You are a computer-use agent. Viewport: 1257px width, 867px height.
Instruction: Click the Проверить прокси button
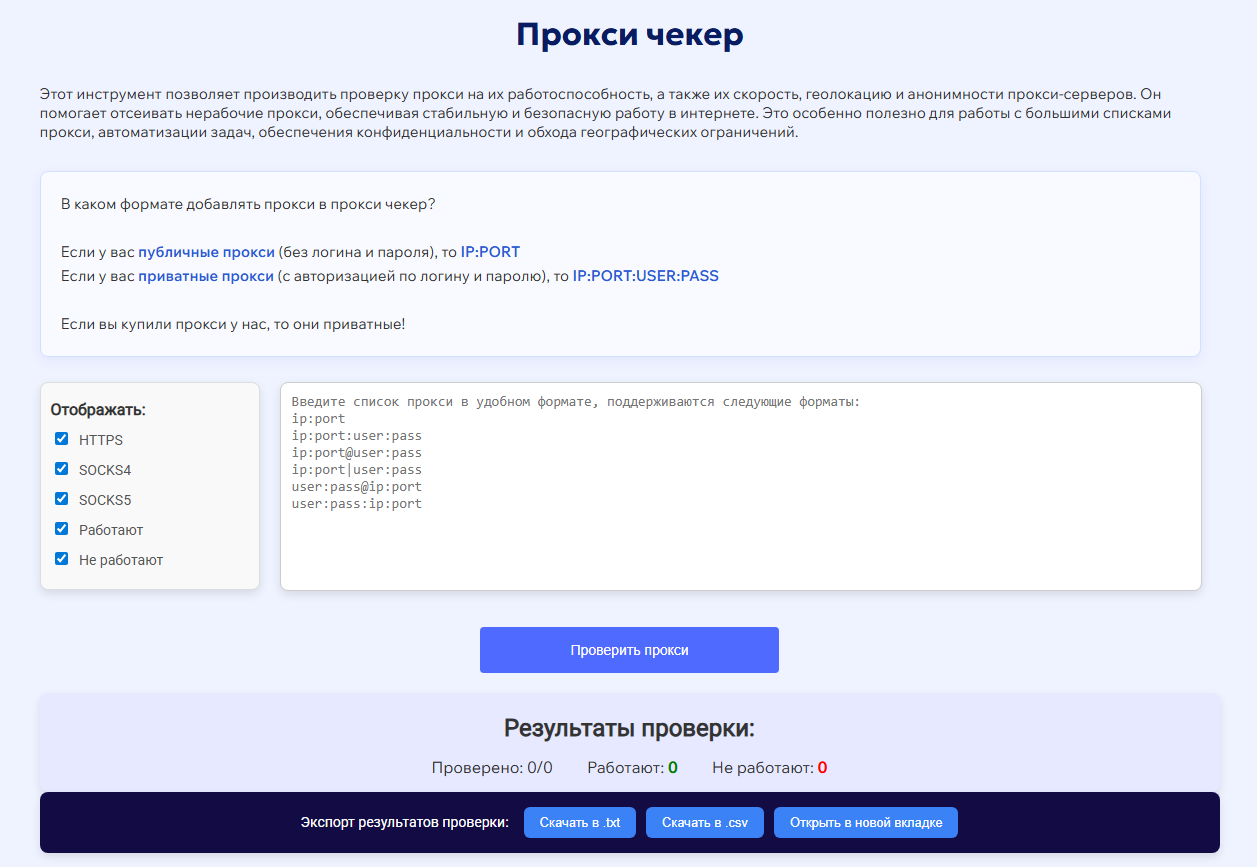tap(629, 650)
